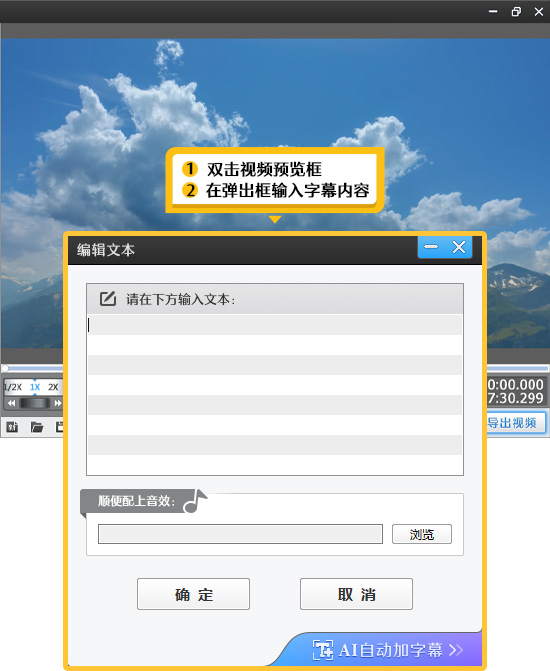The height and width of the screenshot is (671, 550).
Task: Select 2X playback speed
Action: (53, 387)
